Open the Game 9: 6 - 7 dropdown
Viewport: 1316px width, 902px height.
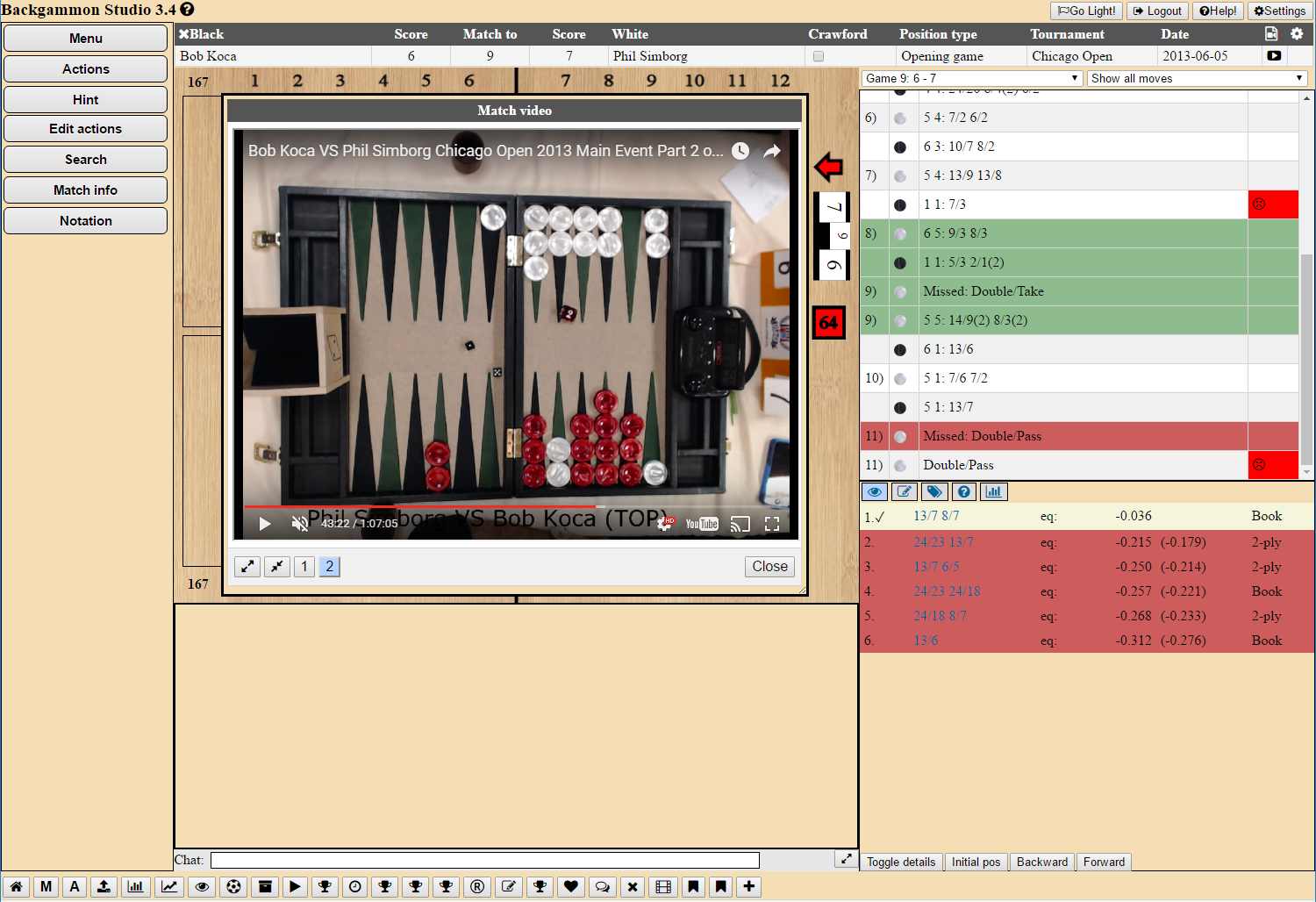click(971, 78)
